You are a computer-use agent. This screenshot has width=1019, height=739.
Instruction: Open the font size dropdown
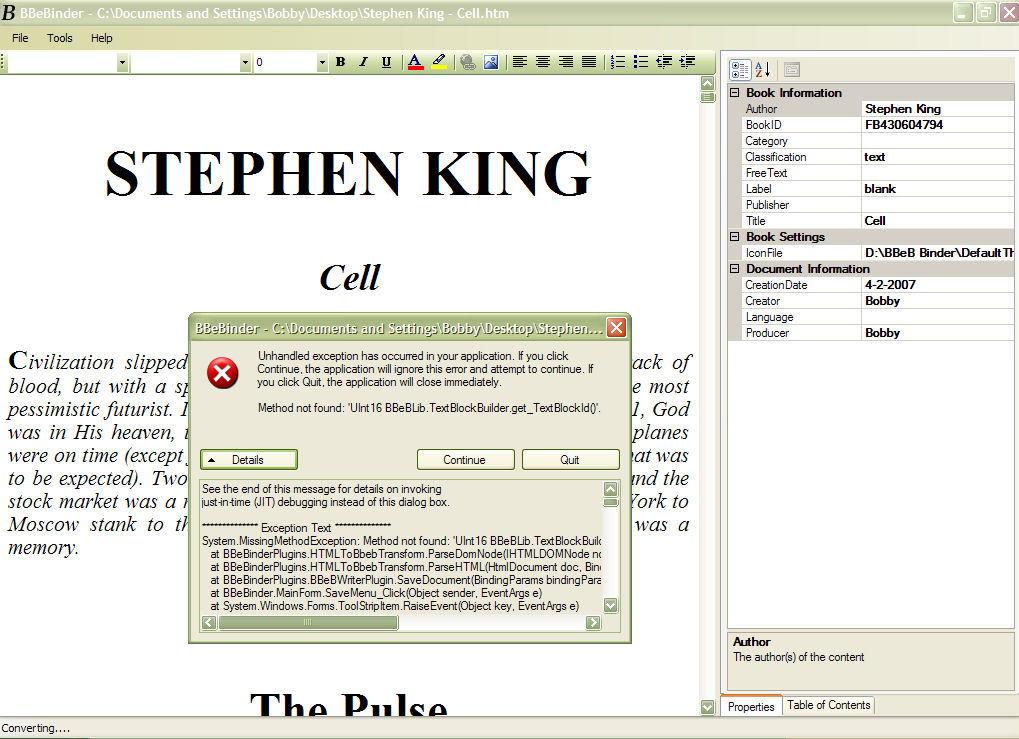(322, 62)
